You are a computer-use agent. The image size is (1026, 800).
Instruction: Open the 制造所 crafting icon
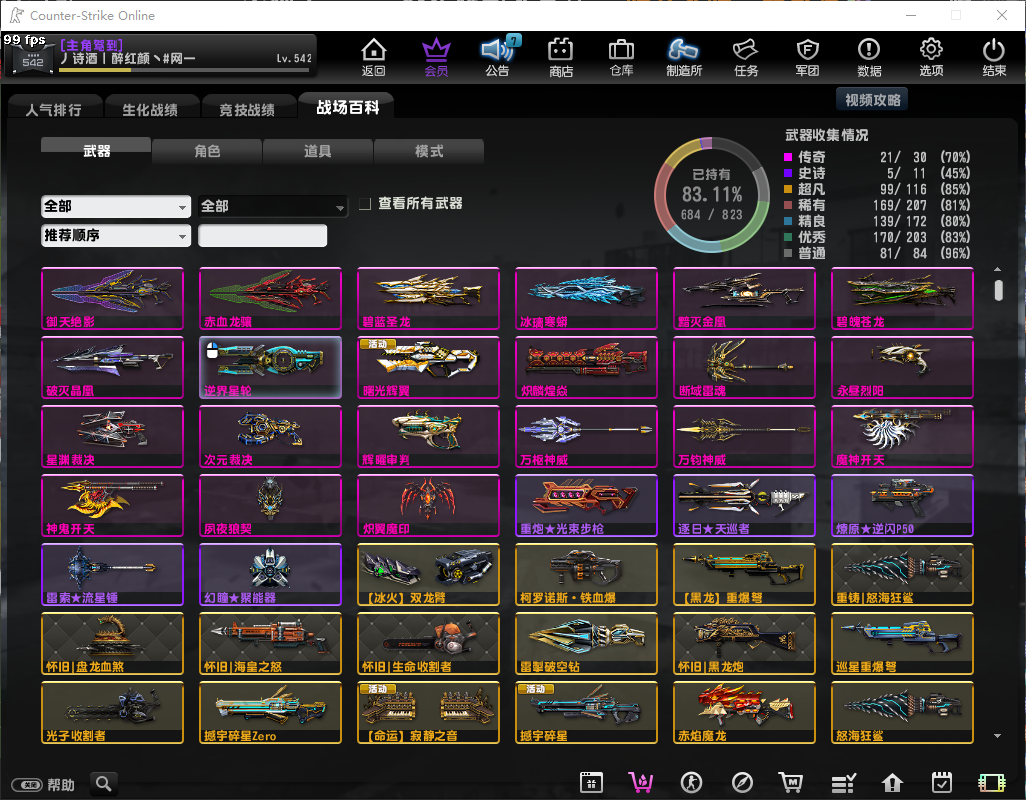click(x=684, y=56)
